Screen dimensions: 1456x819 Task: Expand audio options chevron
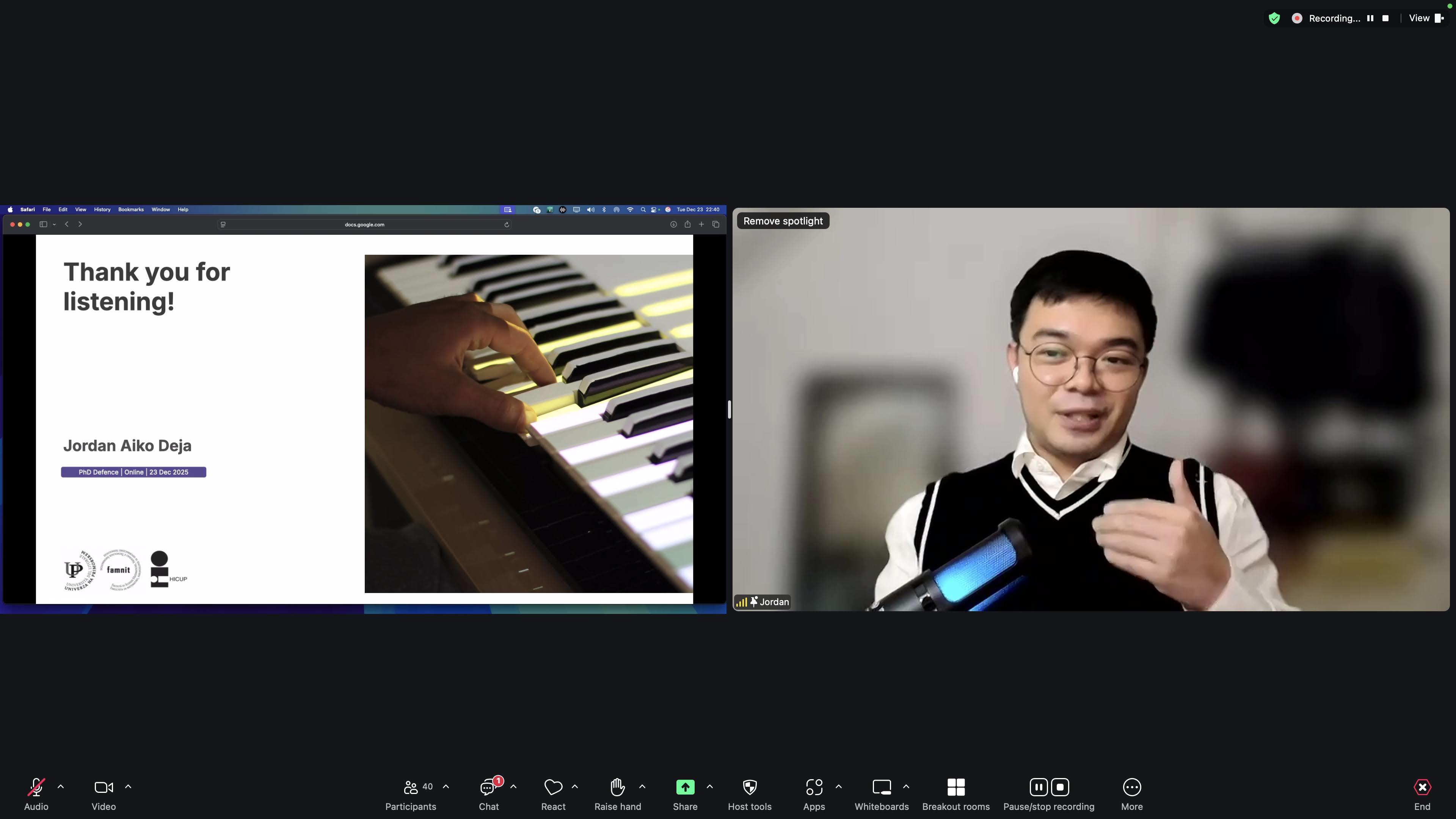click(61, 786)
